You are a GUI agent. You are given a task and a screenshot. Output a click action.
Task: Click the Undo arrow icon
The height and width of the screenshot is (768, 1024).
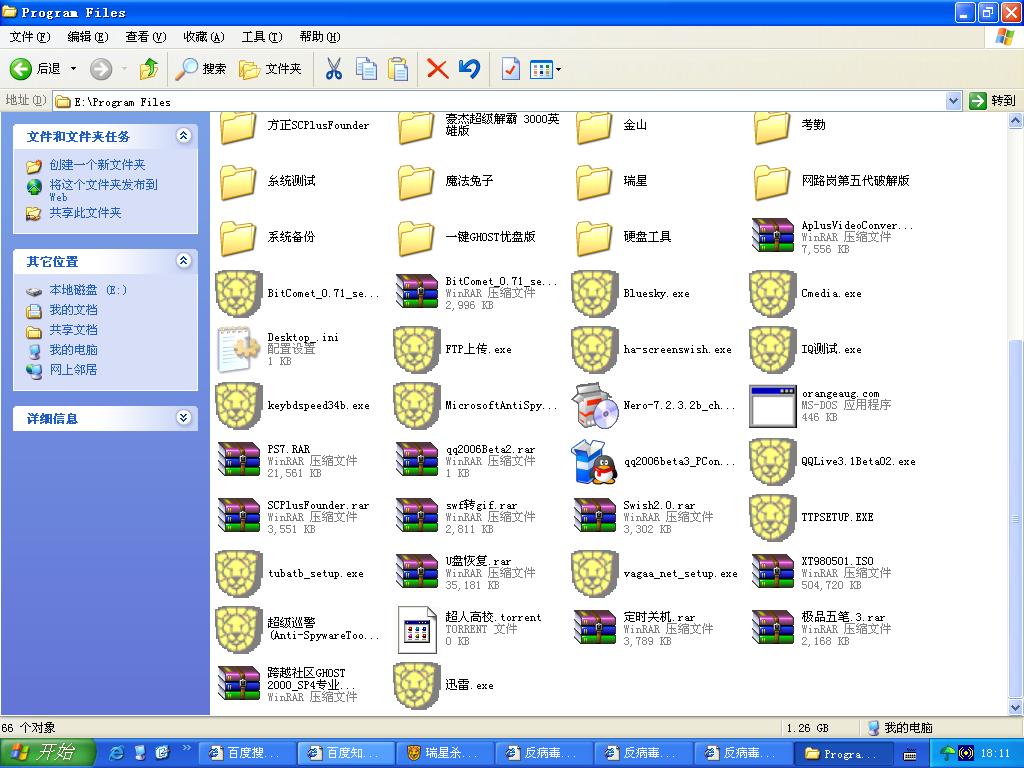[x=469, y=69]
